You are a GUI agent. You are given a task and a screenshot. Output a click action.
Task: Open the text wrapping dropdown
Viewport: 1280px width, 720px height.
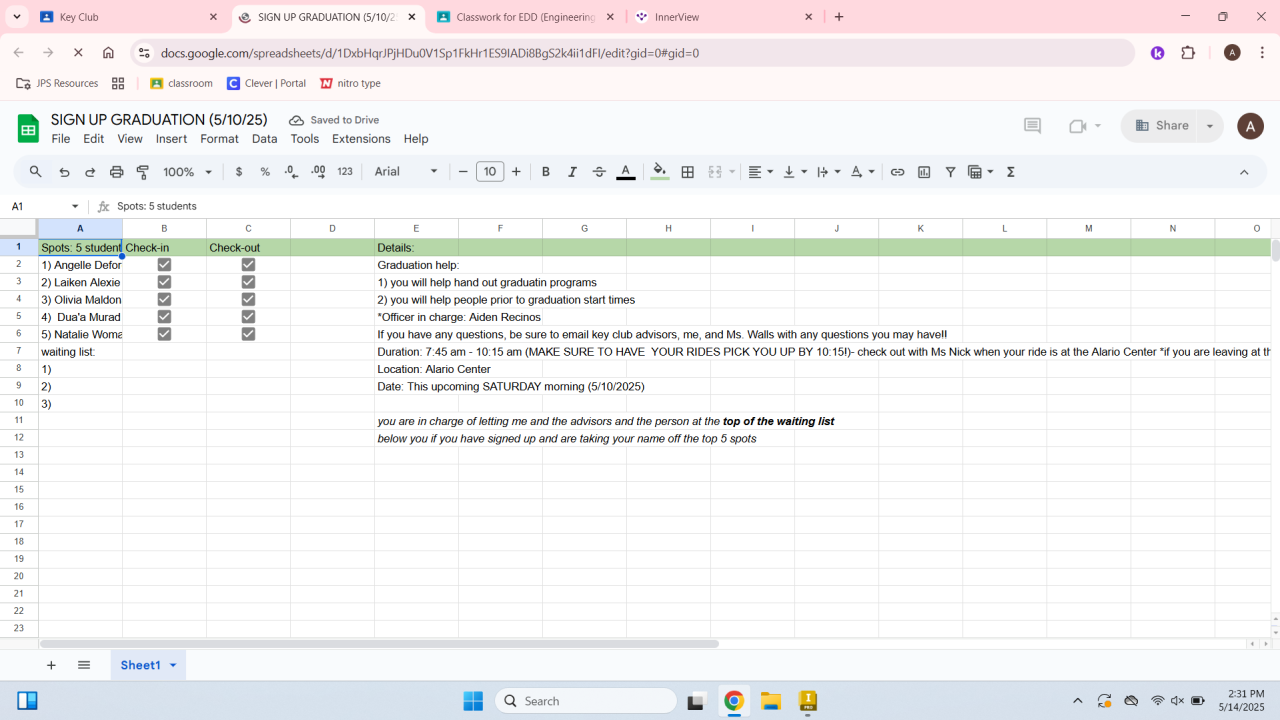tap(828, 172)
